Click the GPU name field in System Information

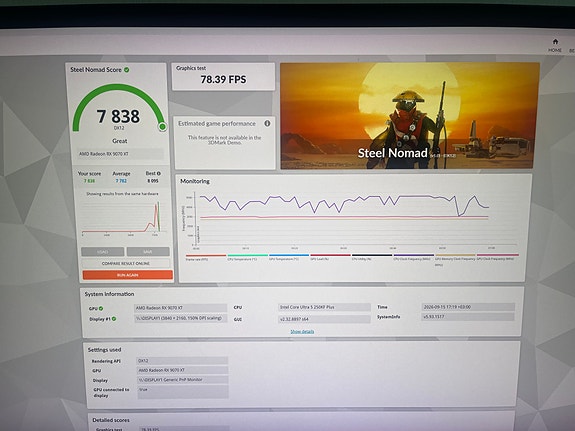[180, 308]
